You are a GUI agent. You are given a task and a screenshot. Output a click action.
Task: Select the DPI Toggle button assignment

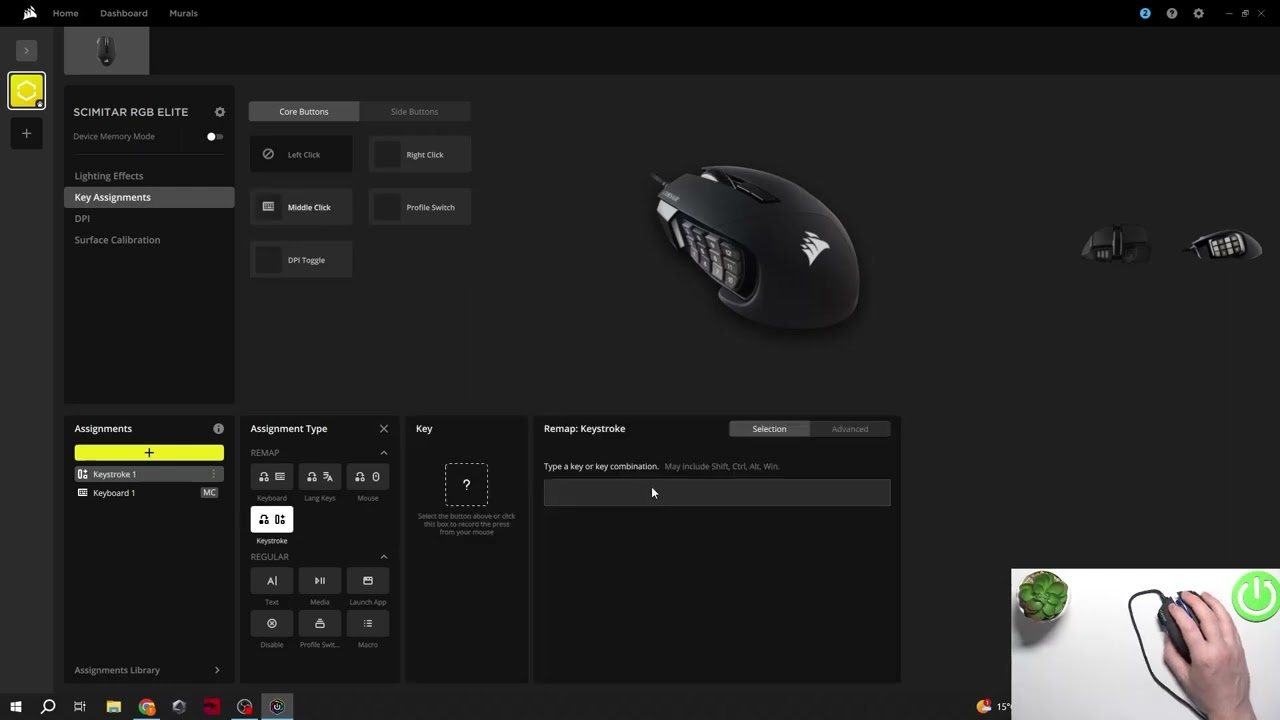pyautogui.click(x=301, y=260)
